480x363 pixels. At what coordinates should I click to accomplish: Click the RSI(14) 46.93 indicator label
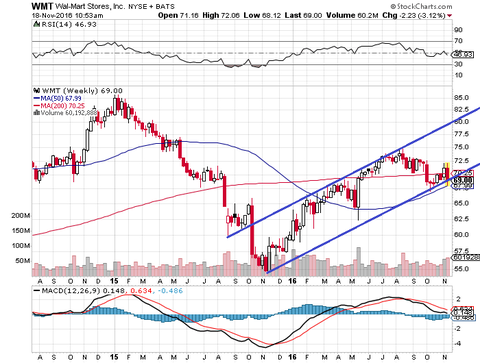[x=68, y=24]
